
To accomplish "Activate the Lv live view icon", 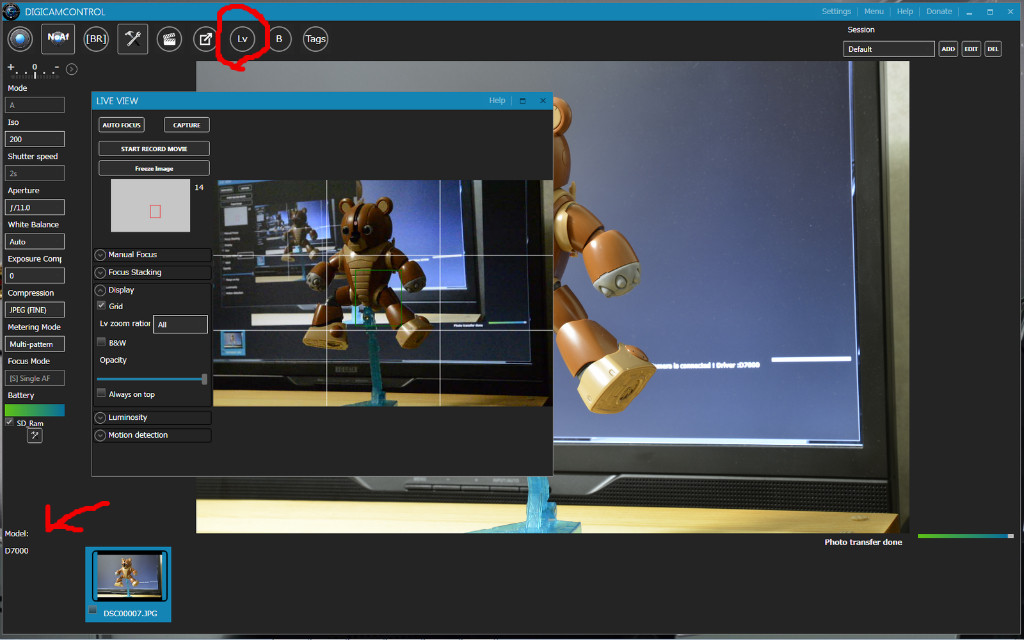I will tap(241, 39).
